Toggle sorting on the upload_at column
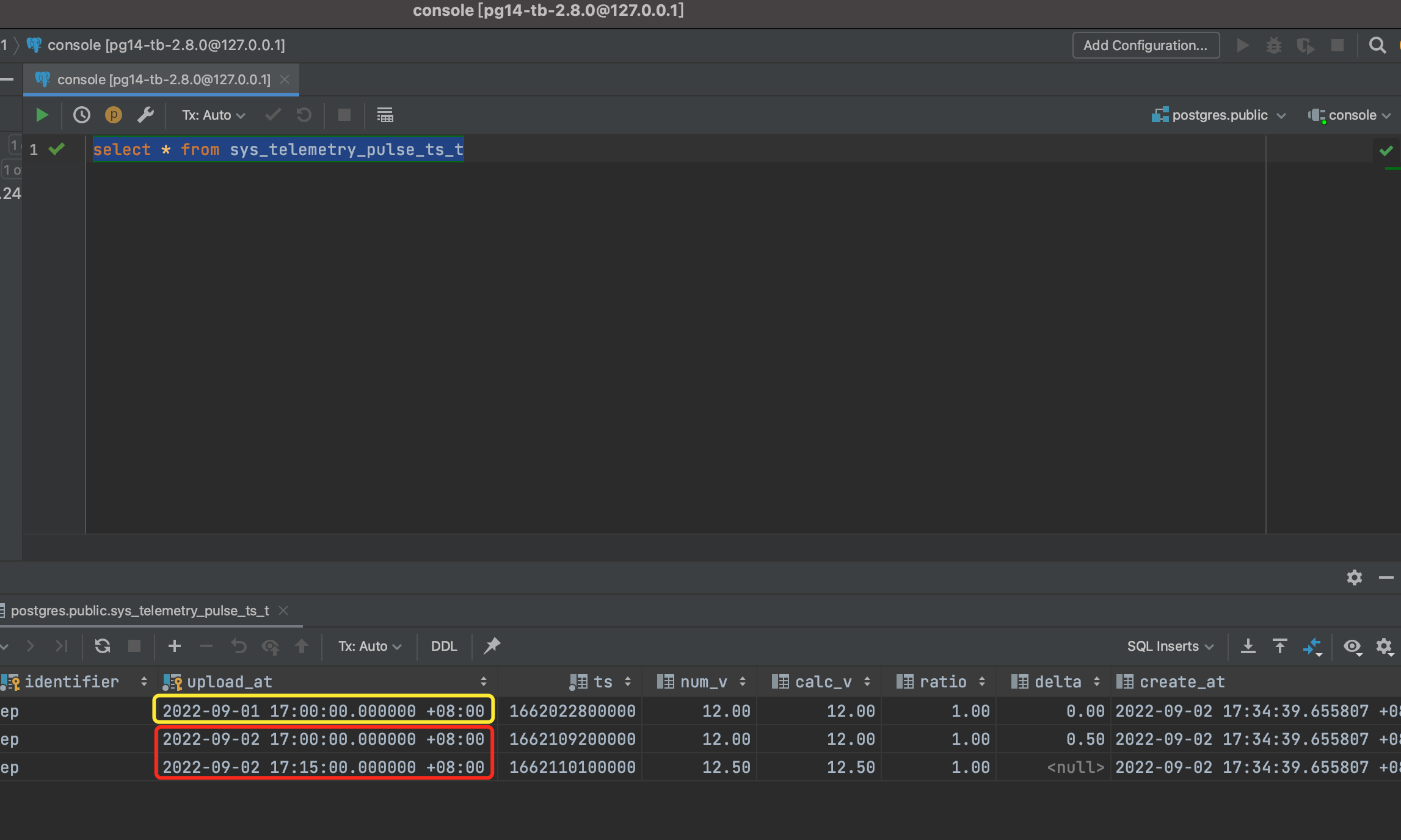1401x840 pixels. pos(484,681)
